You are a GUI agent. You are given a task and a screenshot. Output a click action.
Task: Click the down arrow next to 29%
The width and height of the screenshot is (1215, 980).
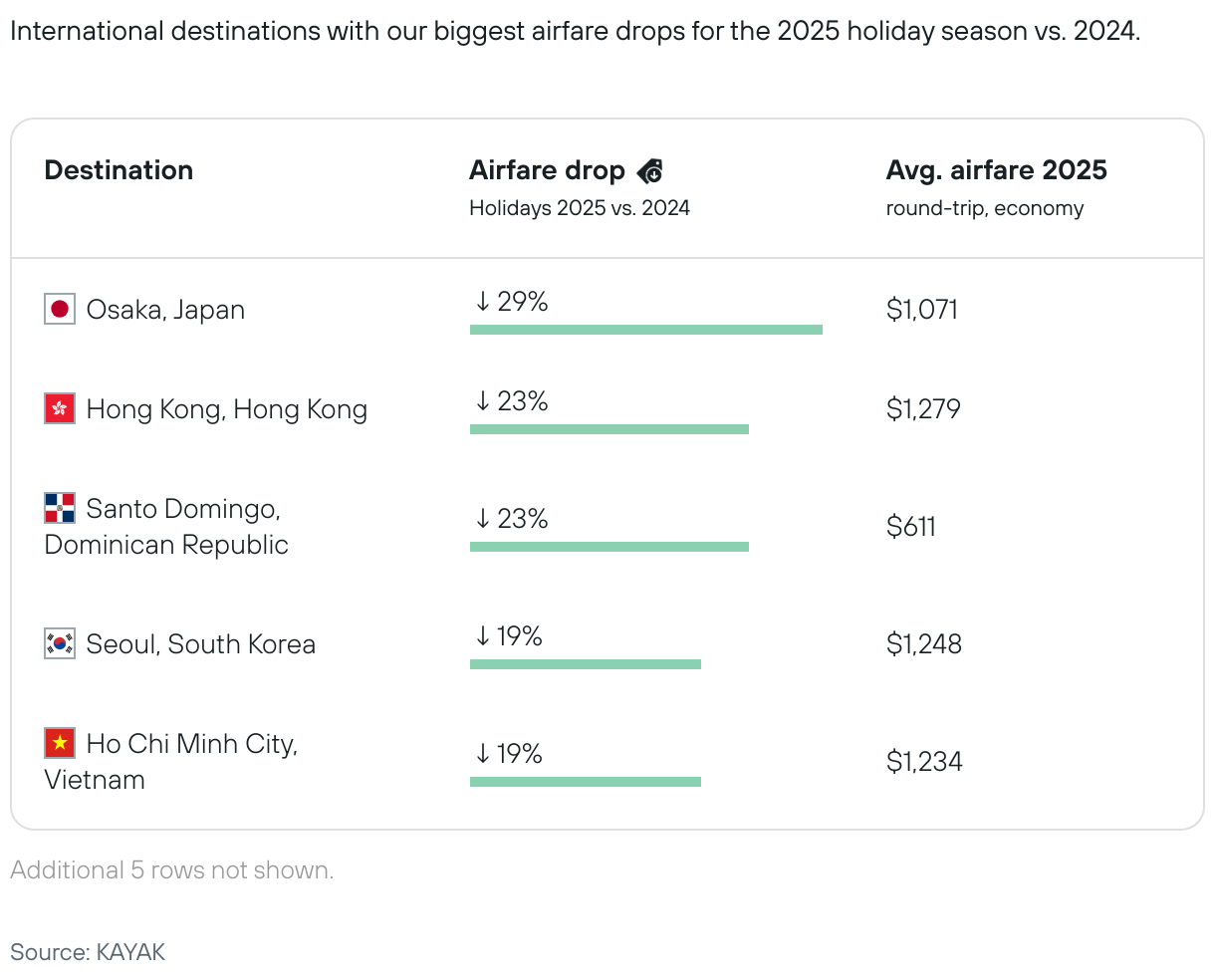tap(483, 302)
